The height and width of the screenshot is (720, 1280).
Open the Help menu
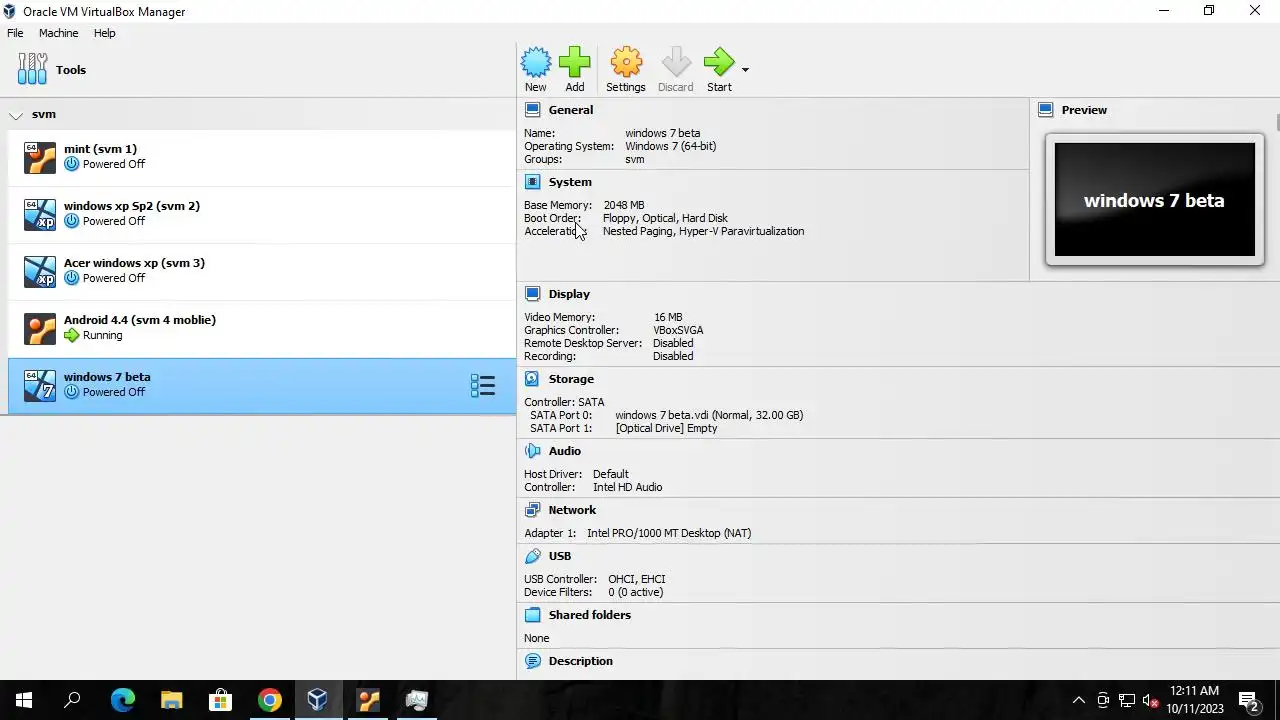click(104, 33)
